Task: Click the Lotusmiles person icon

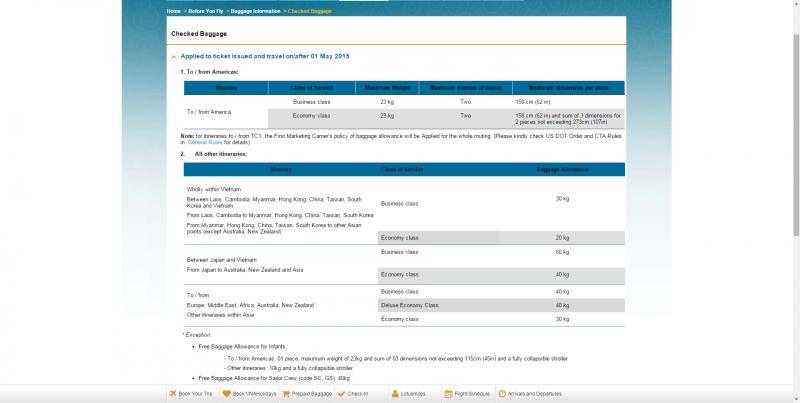Action: tap(397, 394)
